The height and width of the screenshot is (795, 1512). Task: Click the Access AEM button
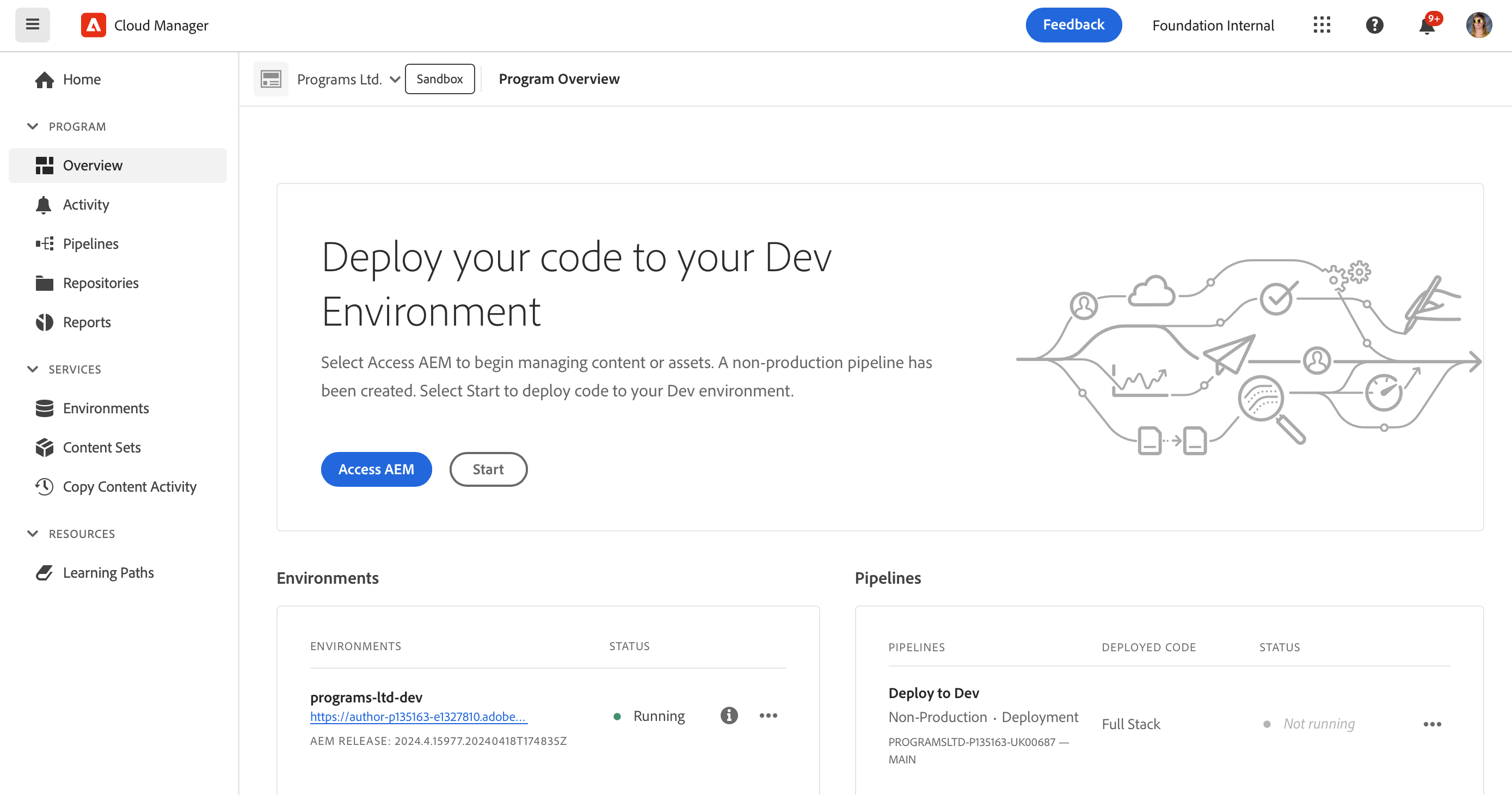click(x=376, y=469)
